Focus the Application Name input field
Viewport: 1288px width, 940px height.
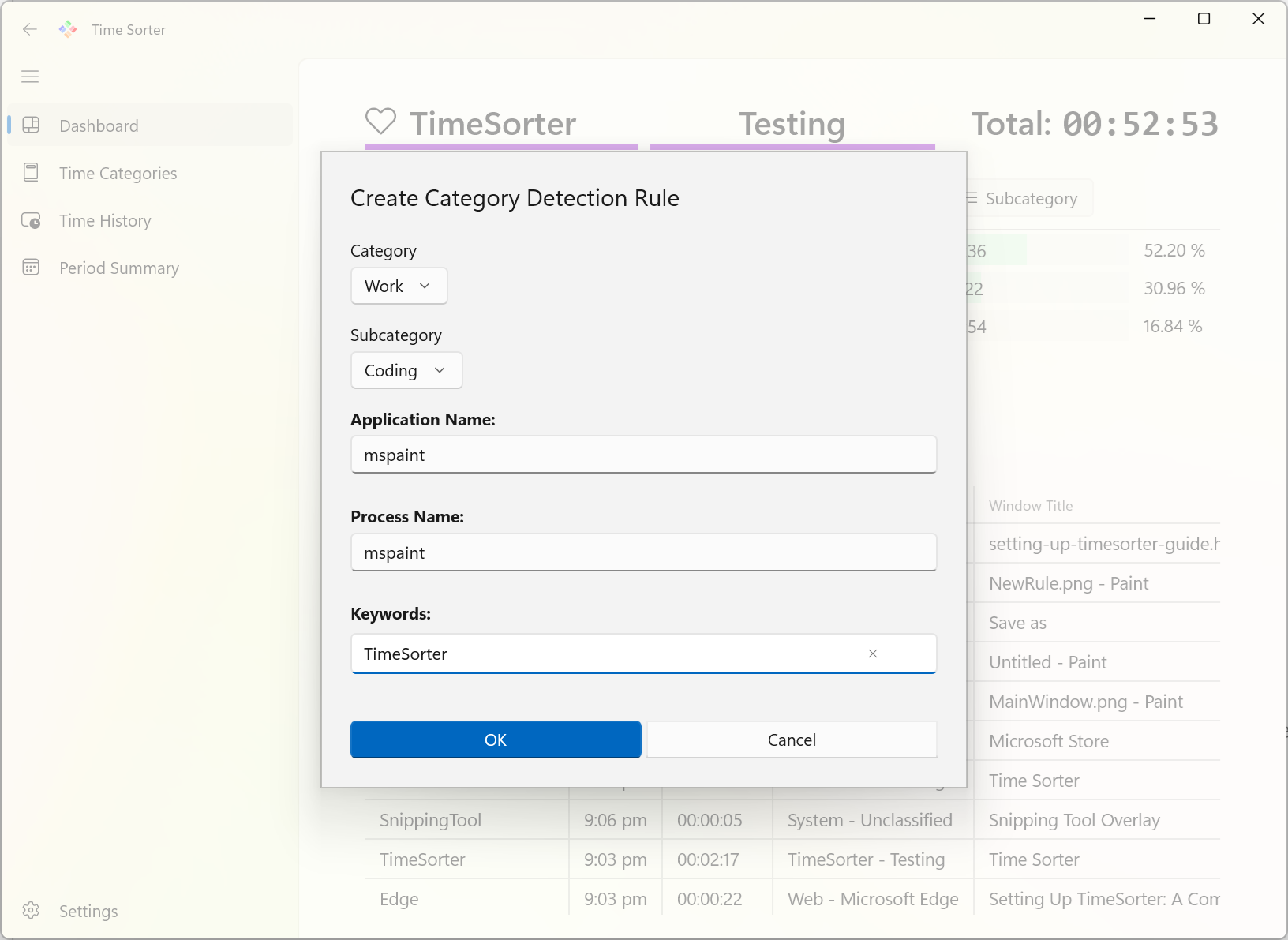pos(643,455)
